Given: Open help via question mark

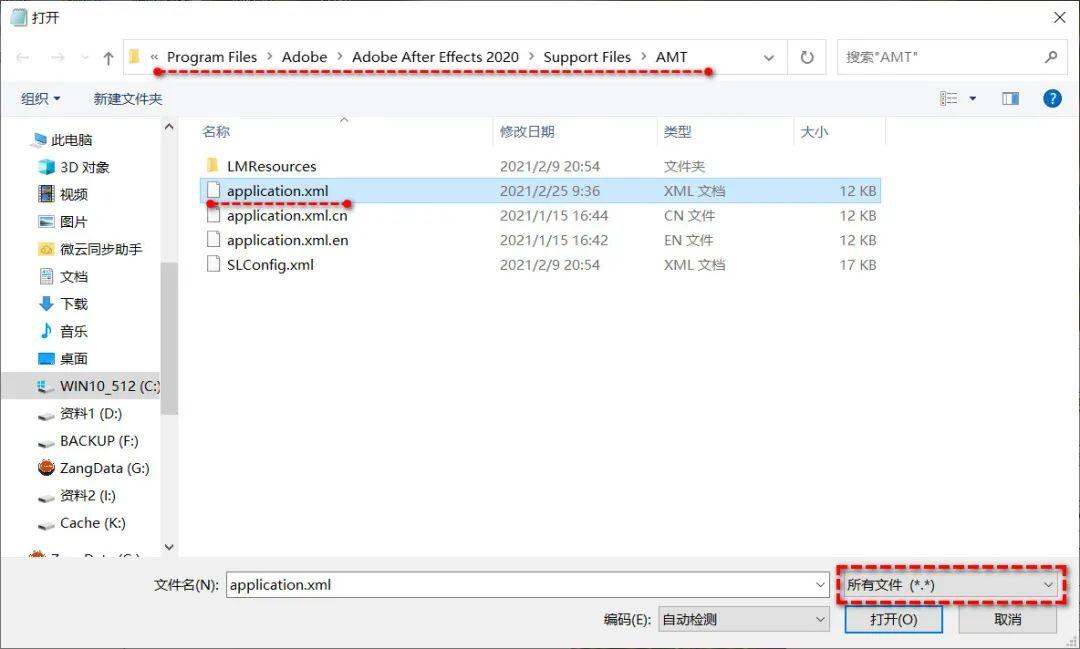Looking at the screenshot, I should (x=1052, y=99).
